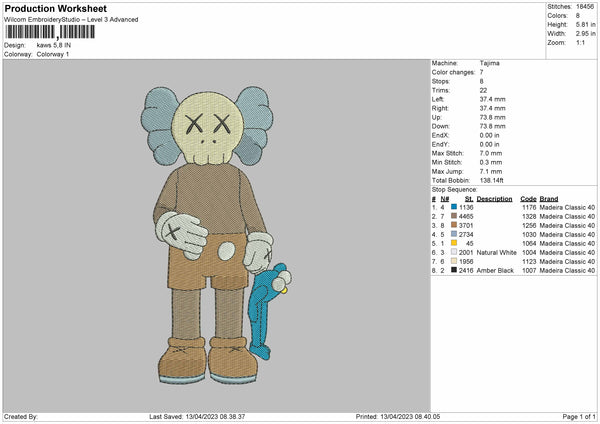
Task: Click the blue thread swatch for code 1176
Action: 454,207
